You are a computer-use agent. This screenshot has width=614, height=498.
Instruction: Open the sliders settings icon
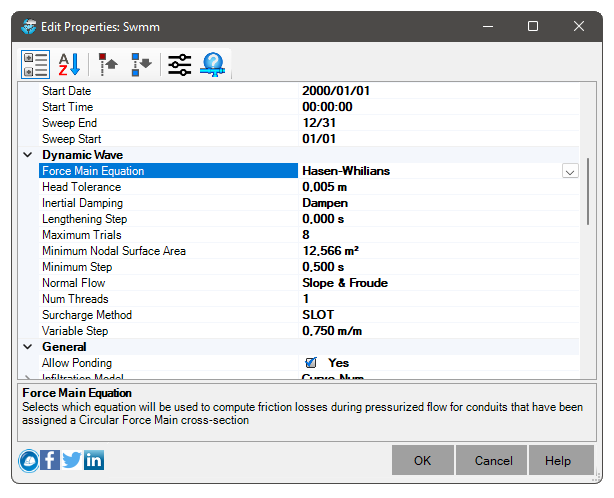coord(180,64)
